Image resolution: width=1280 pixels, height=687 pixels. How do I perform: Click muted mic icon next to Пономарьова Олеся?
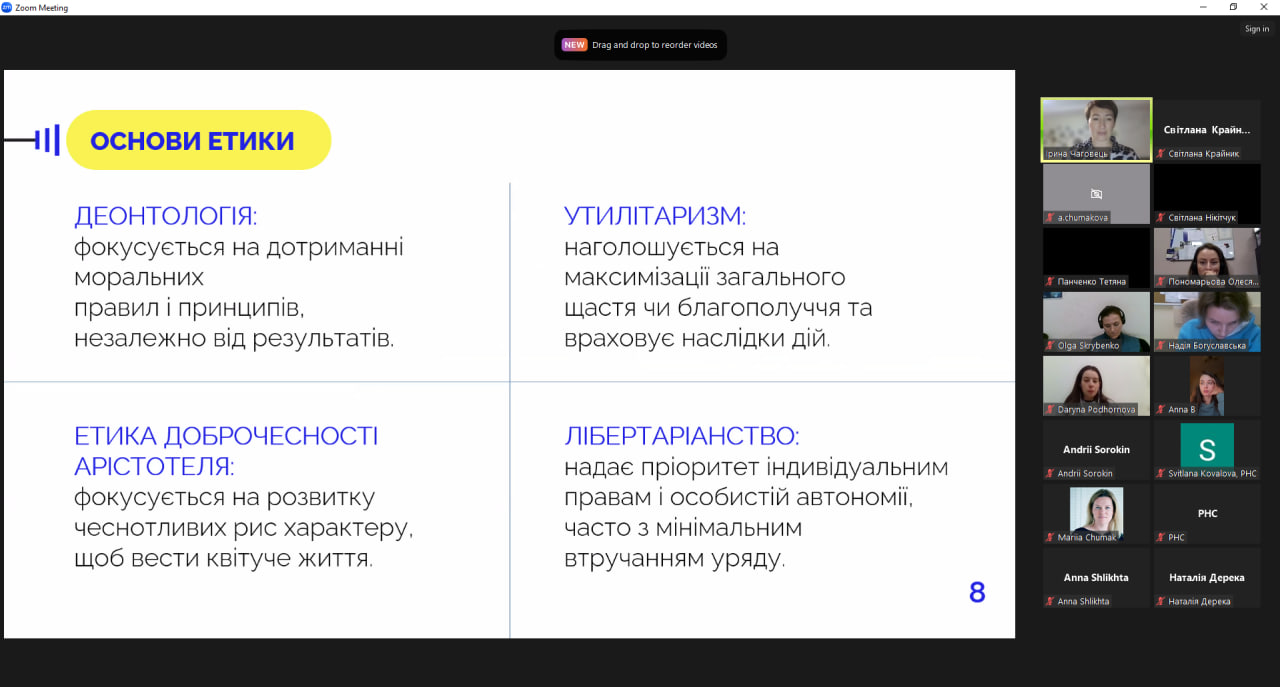[x=1161, y=282]
